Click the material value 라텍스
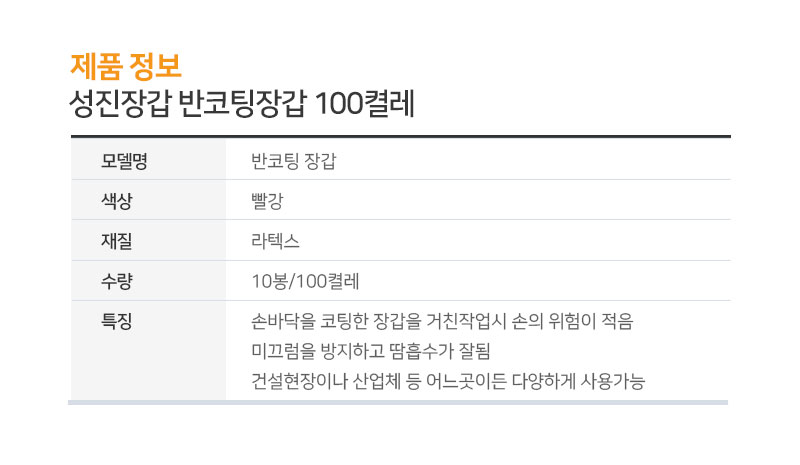Viewport: 800px width, 465px height. click(275, 241)
